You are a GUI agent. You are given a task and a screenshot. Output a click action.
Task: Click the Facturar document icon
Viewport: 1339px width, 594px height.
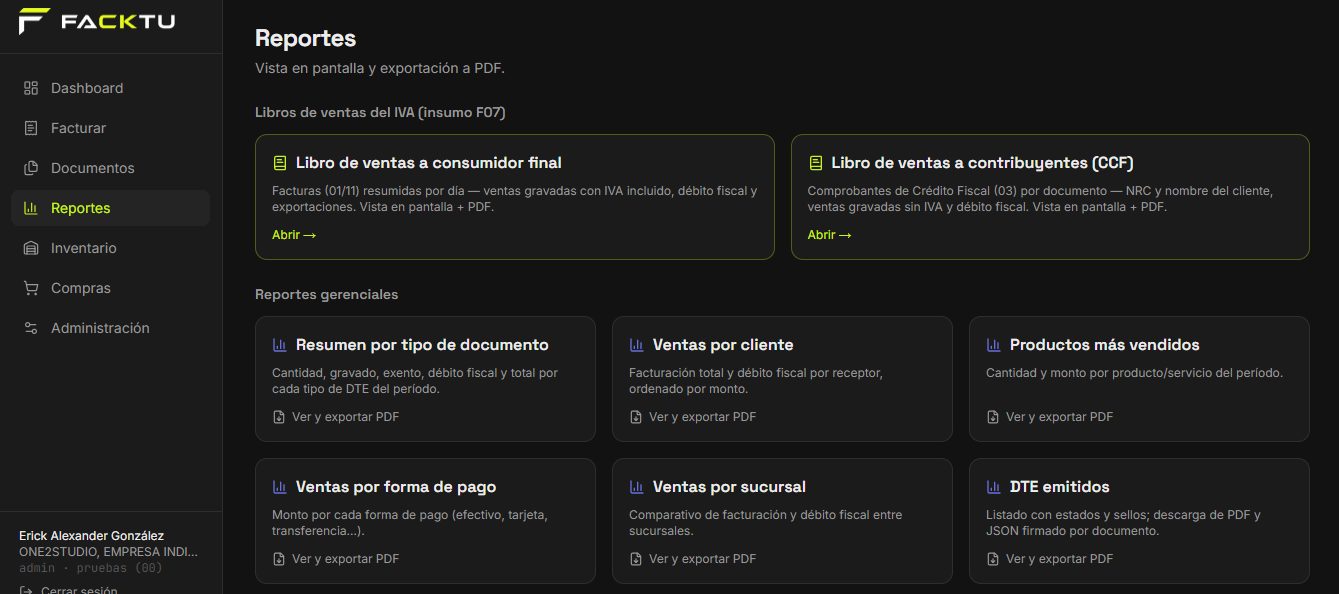(31, 128)
